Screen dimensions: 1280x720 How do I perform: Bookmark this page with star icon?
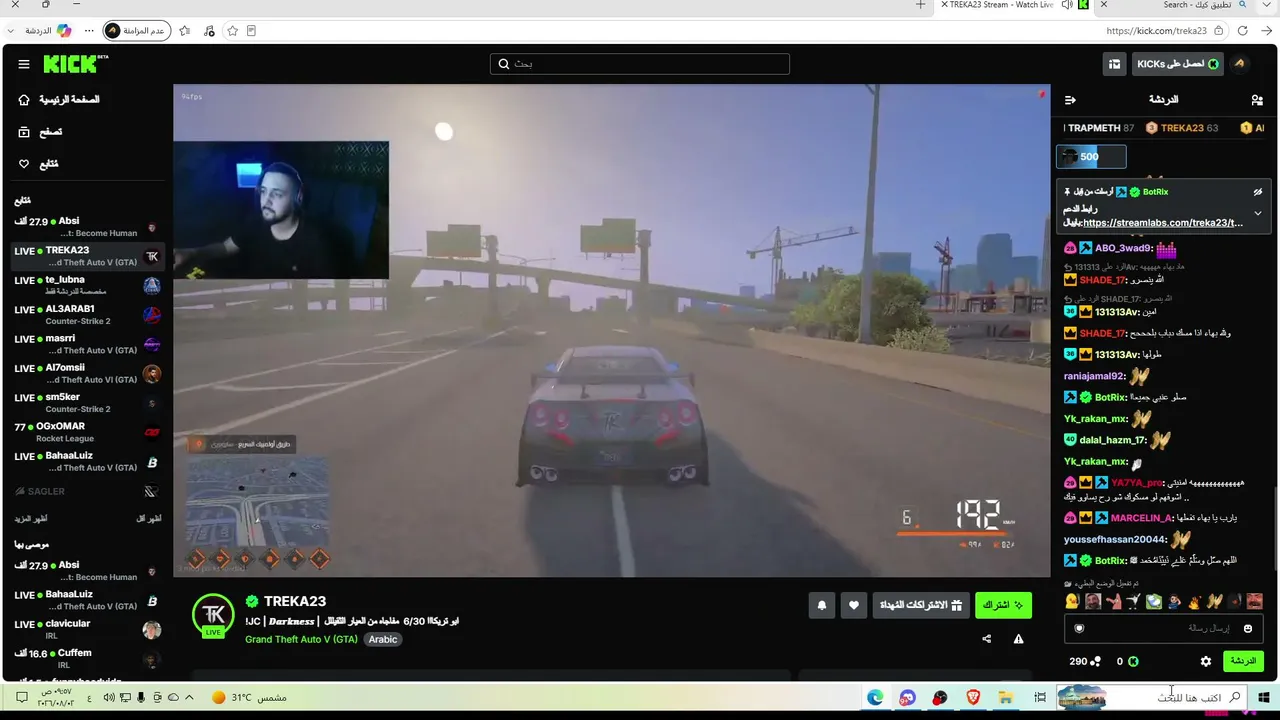(233, 31)
